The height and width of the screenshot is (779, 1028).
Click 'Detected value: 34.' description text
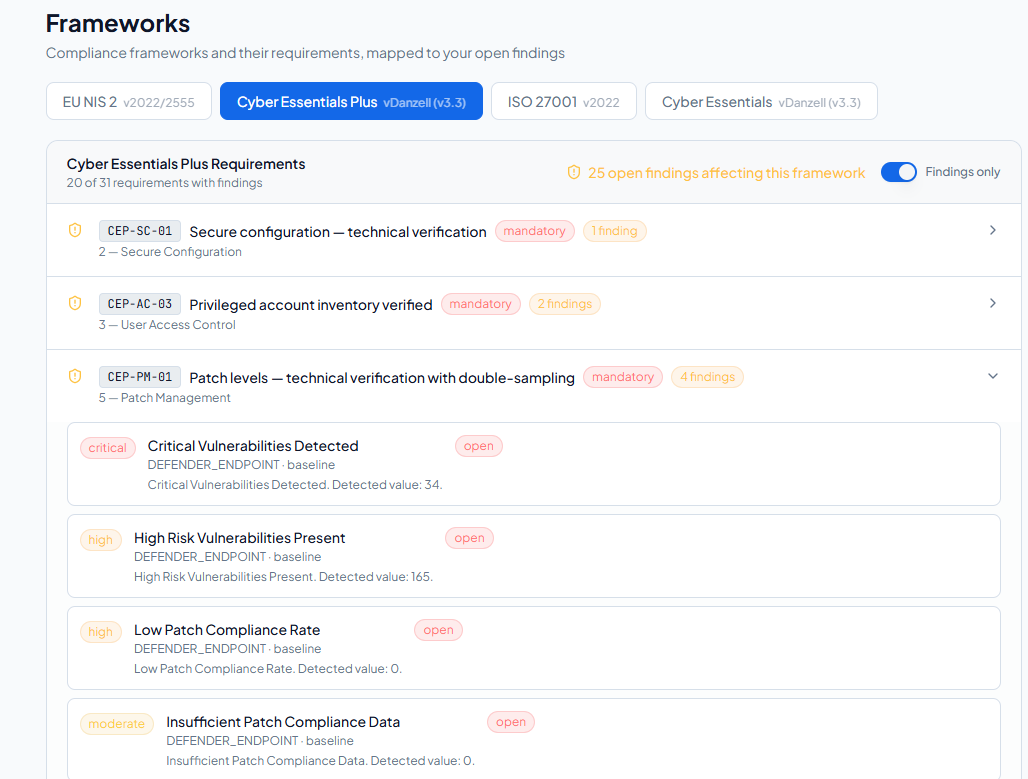coord(387,485)
